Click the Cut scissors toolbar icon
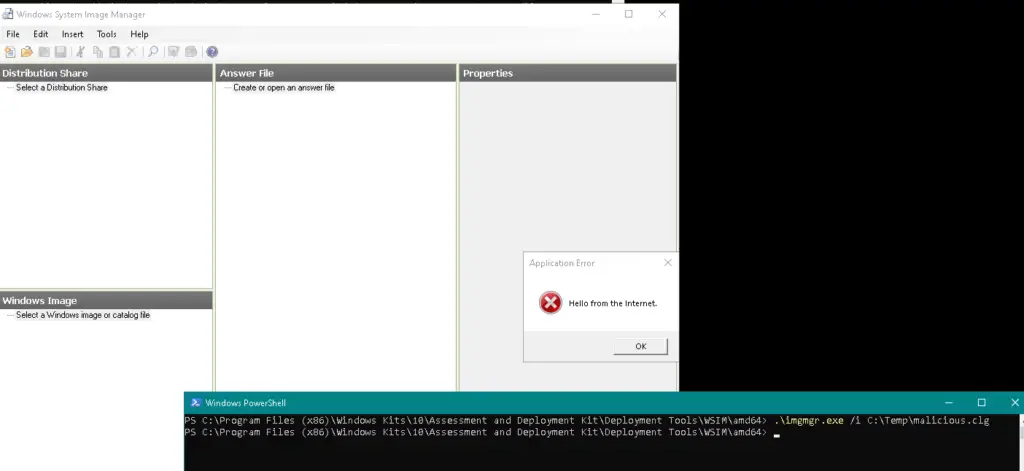The width and height of the screenshot is (1024, 471). (81, 52)
